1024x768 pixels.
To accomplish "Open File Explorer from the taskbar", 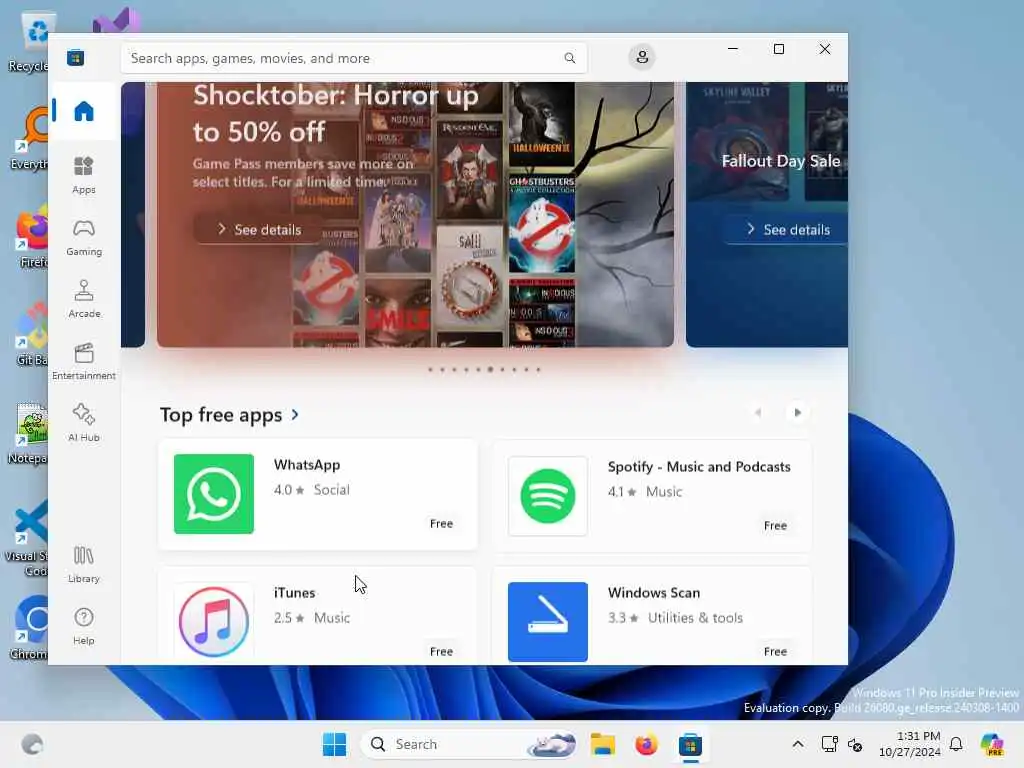I will pyautogui.click(x=602, y=744).
